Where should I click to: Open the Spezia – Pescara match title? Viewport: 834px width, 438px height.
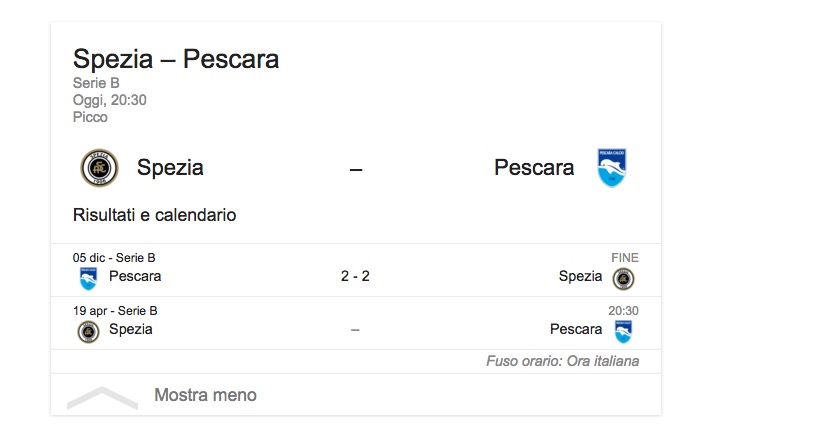pos(176,59)
